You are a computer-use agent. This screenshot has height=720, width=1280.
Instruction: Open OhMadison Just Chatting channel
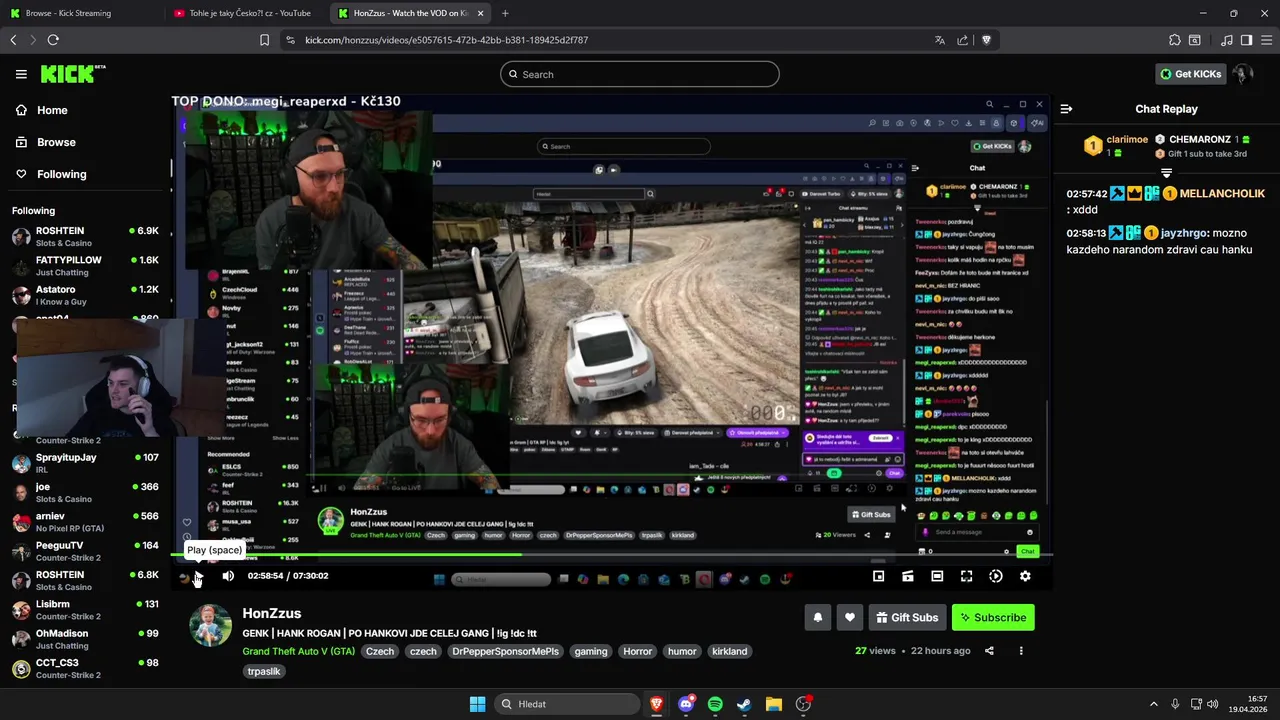[85, 639]
